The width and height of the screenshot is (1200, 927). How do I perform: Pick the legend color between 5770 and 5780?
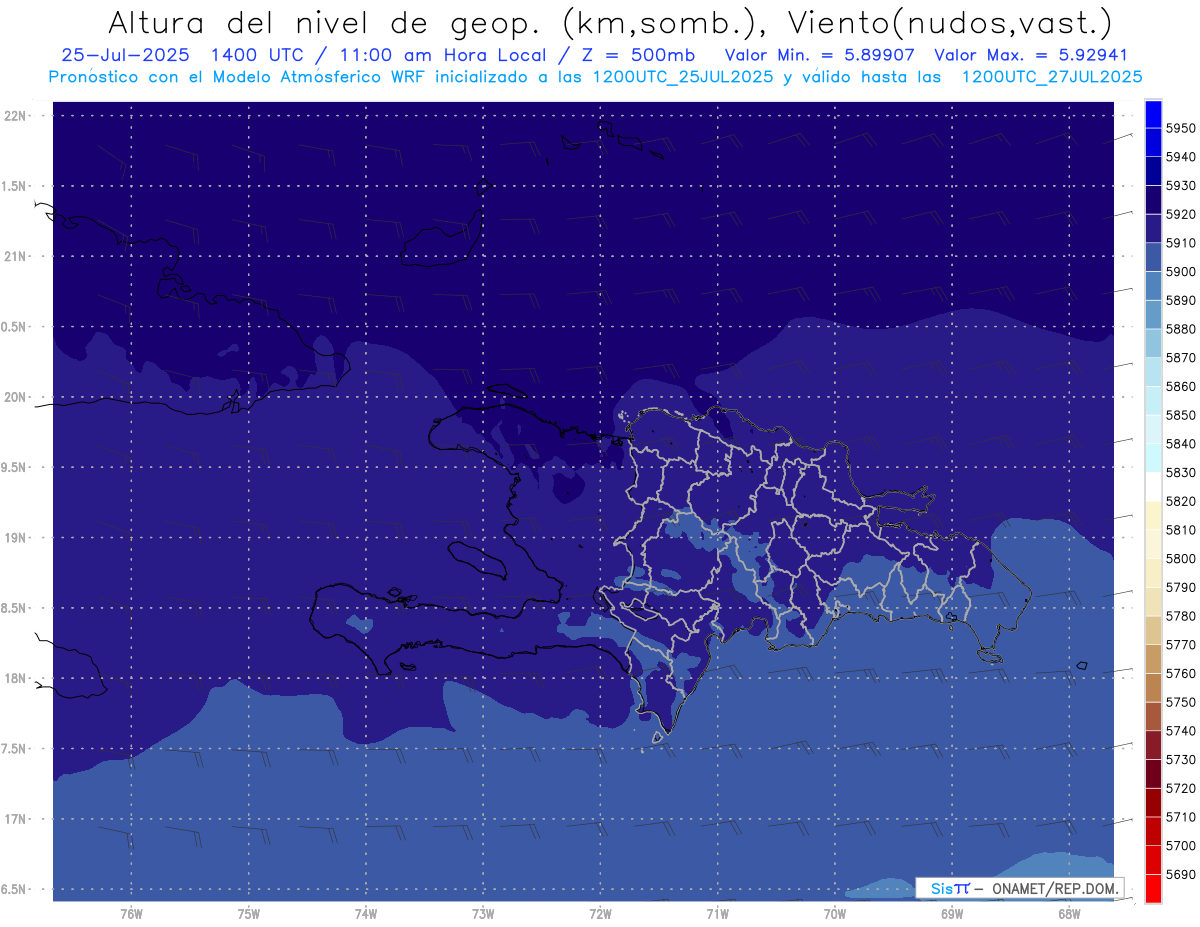point(1153,631)
